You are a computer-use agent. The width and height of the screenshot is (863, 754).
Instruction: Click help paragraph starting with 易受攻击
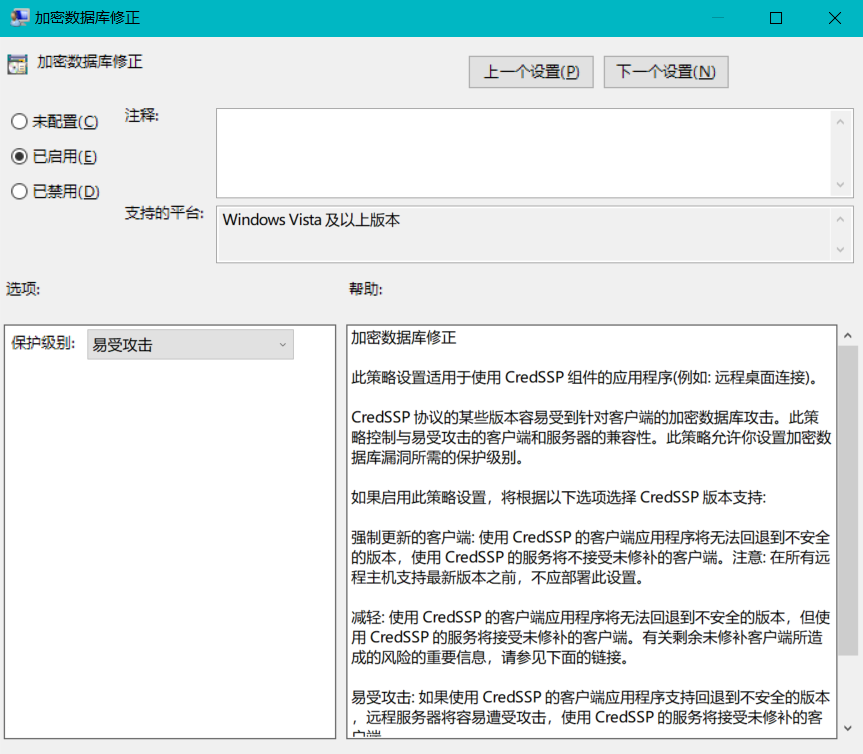pyautogui.click(x=591, y=714)
